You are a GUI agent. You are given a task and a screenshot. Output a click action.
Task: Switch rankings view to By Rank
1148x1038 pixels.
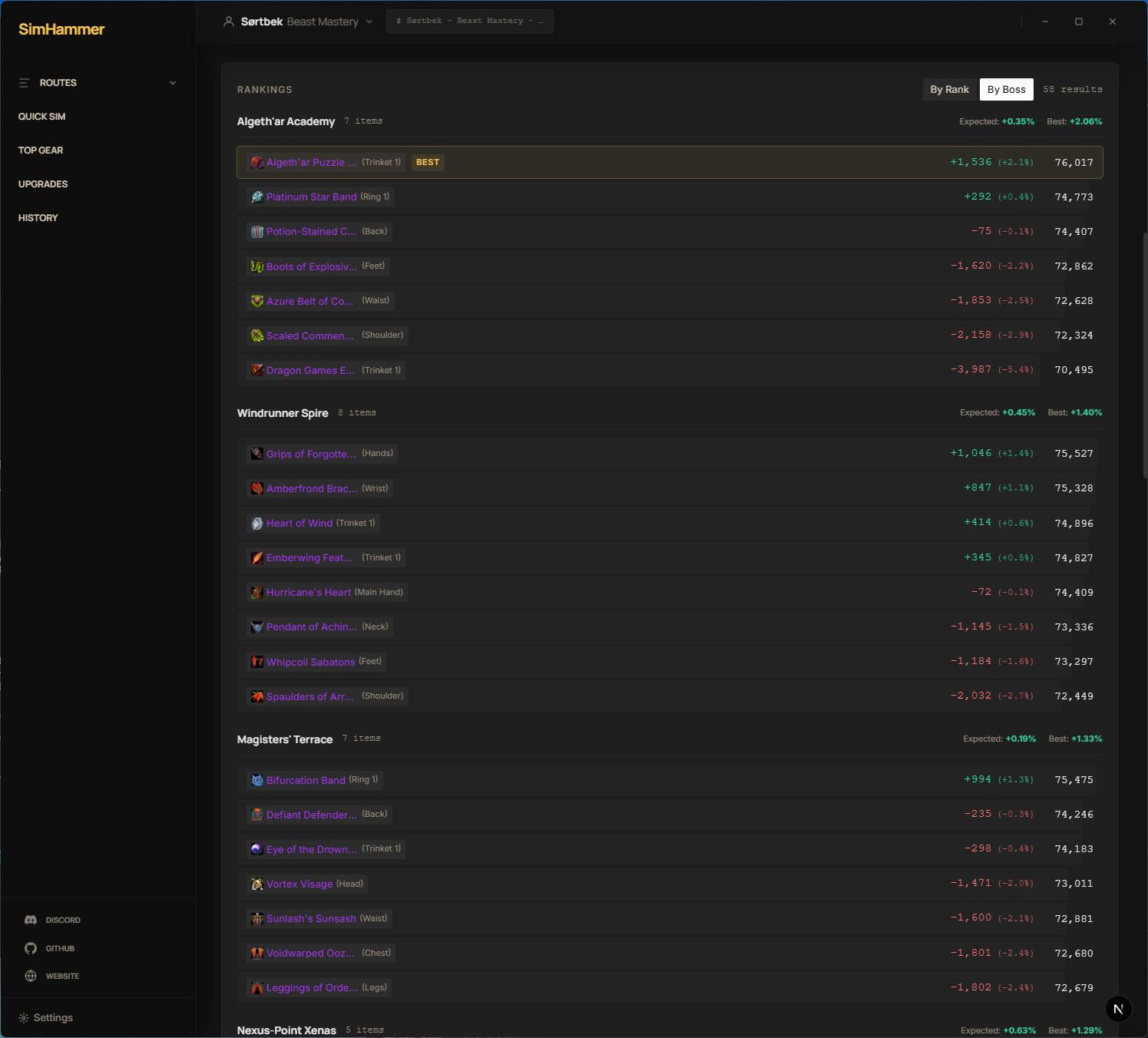pos(949,90)
